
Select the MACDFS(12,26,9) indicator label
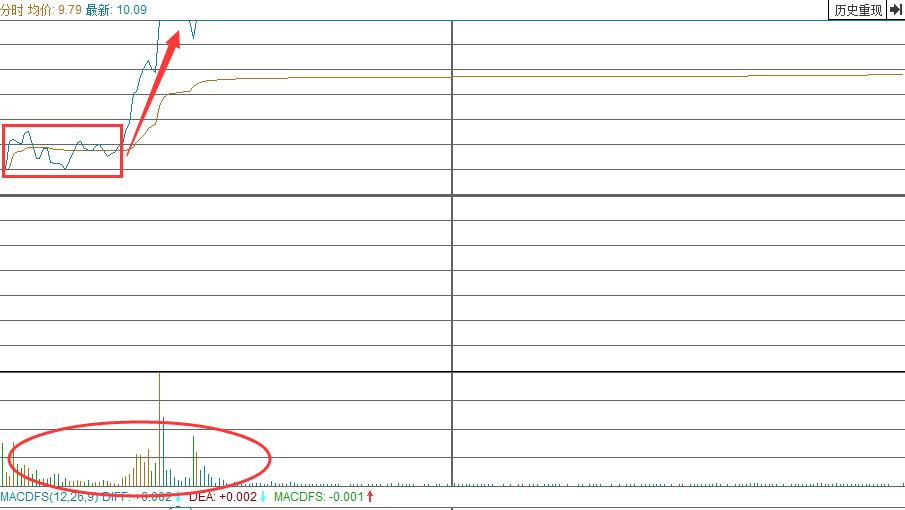(x=49, y=497)
